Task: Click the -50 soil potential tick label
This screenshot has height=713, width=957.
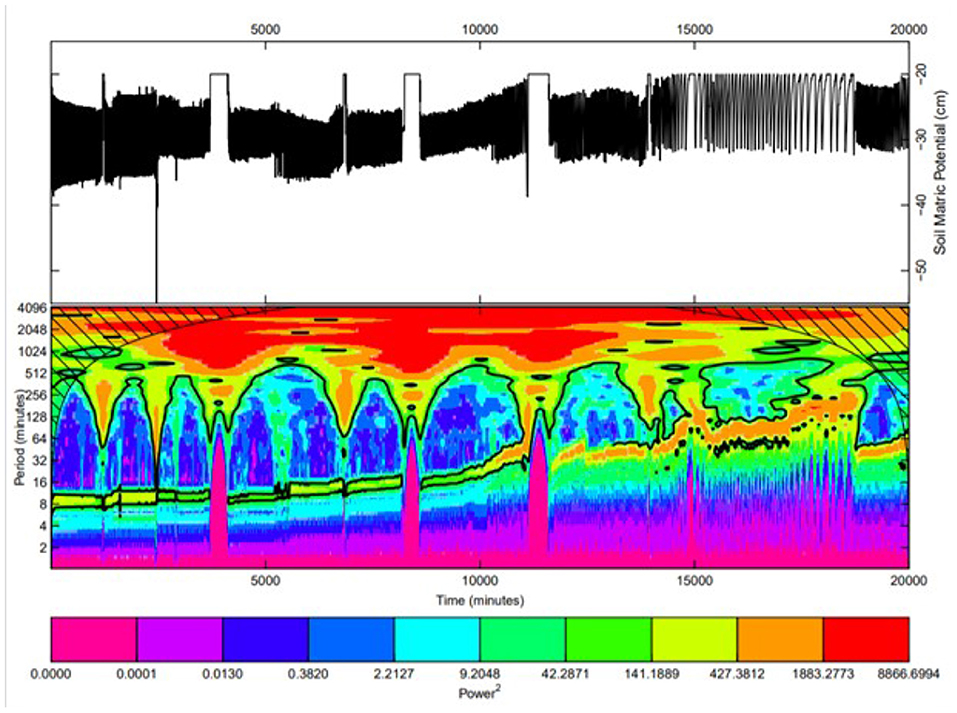Action: [x=922, y=269]
